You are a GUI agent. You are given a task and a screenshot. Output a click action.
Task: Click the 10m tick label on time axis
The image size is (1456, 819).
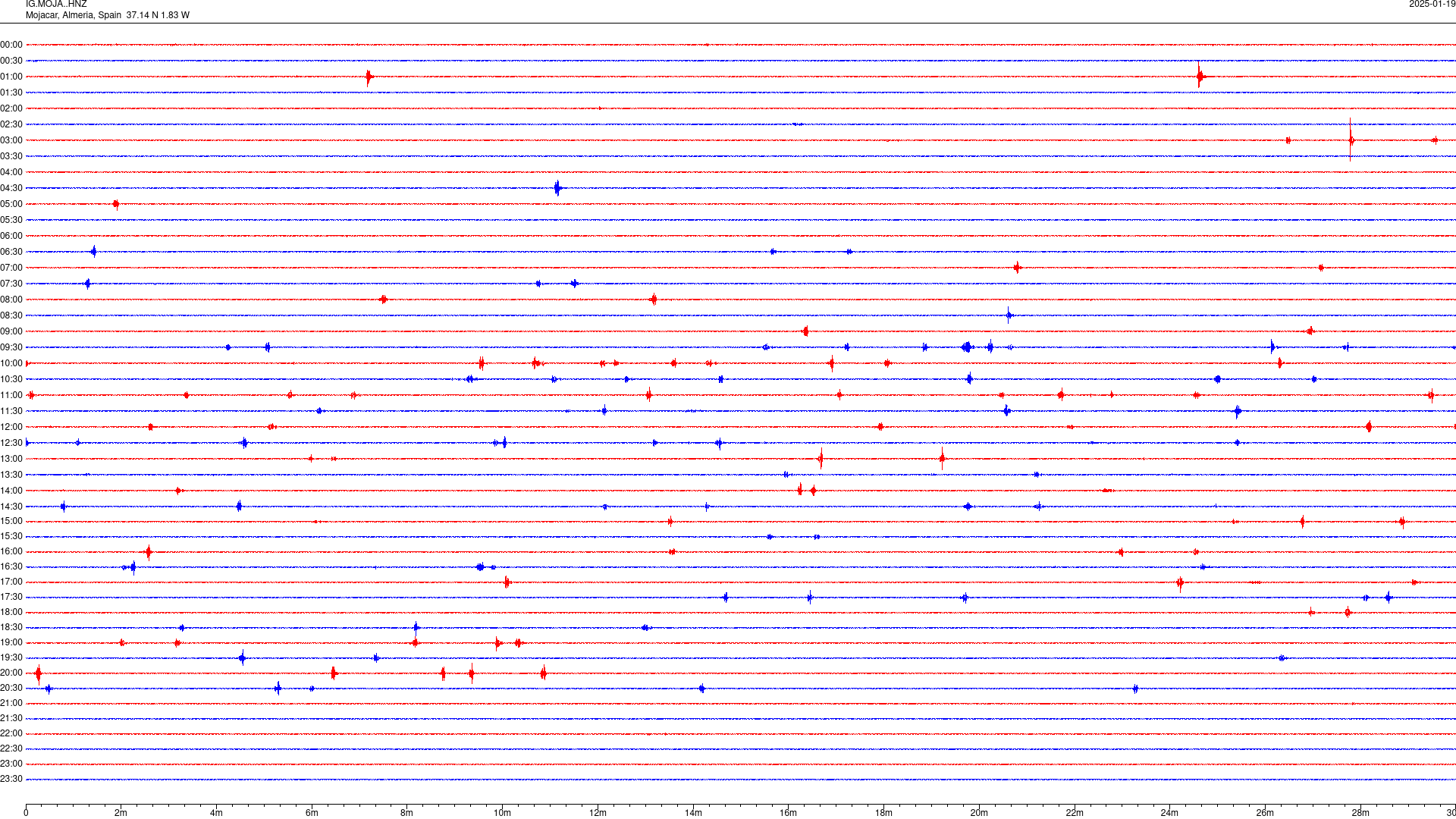coord(502,813)
